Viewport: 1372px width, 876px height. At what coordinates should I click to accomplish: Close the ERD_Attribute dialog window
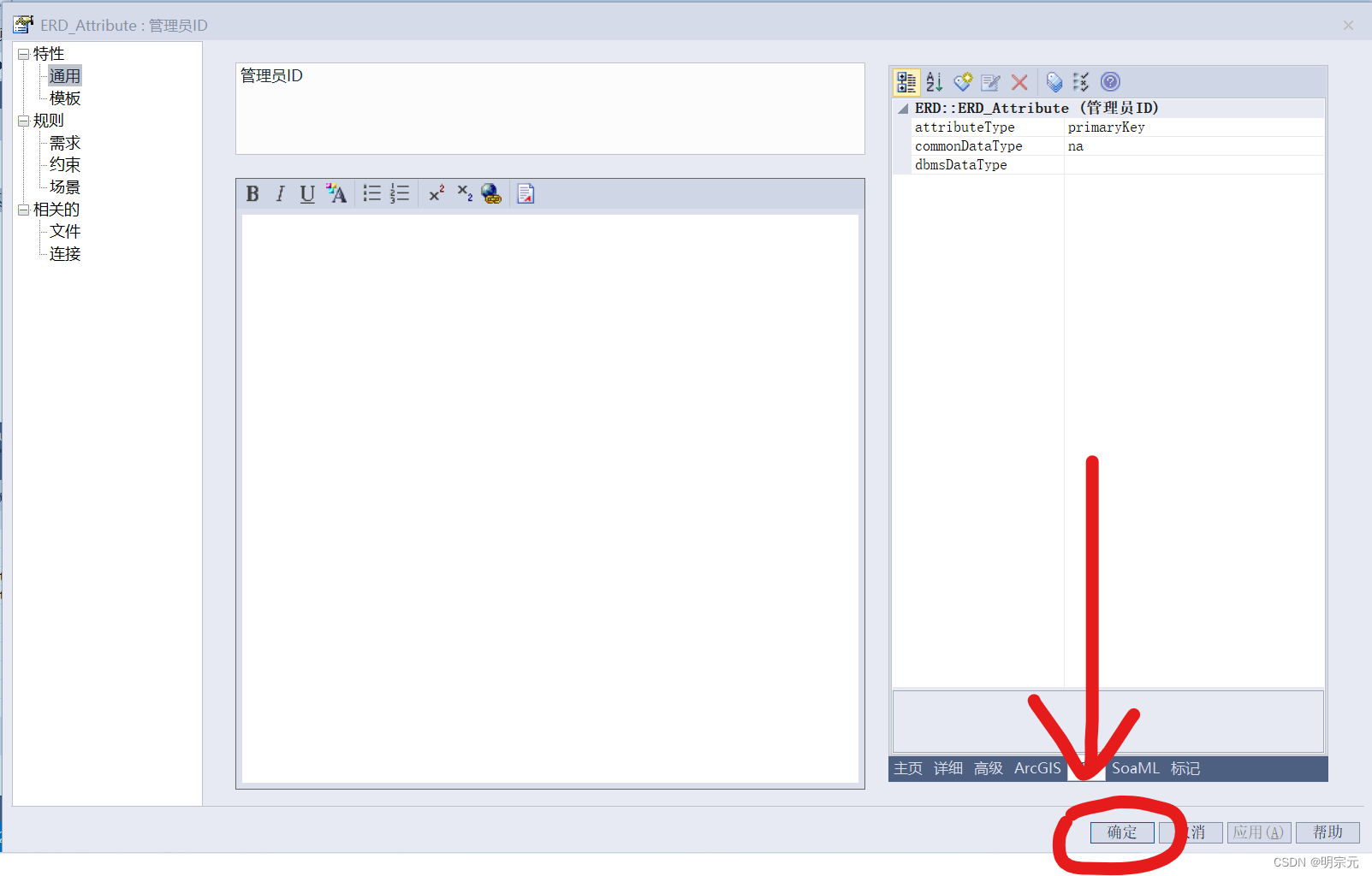(1348, 26)
